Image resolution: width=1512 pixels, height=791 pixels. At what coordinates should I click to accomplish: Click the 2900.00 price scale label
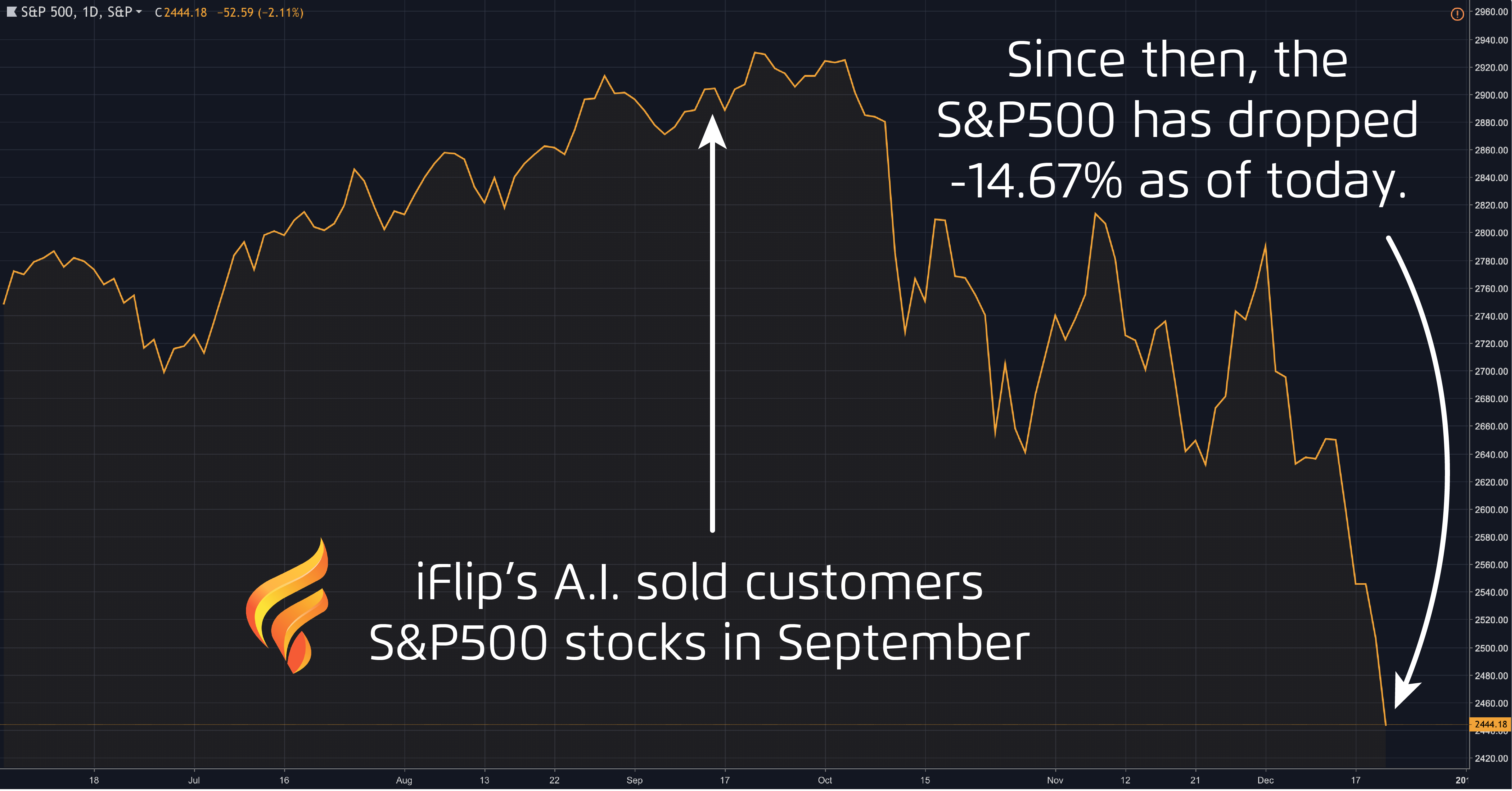point(1491,95)
